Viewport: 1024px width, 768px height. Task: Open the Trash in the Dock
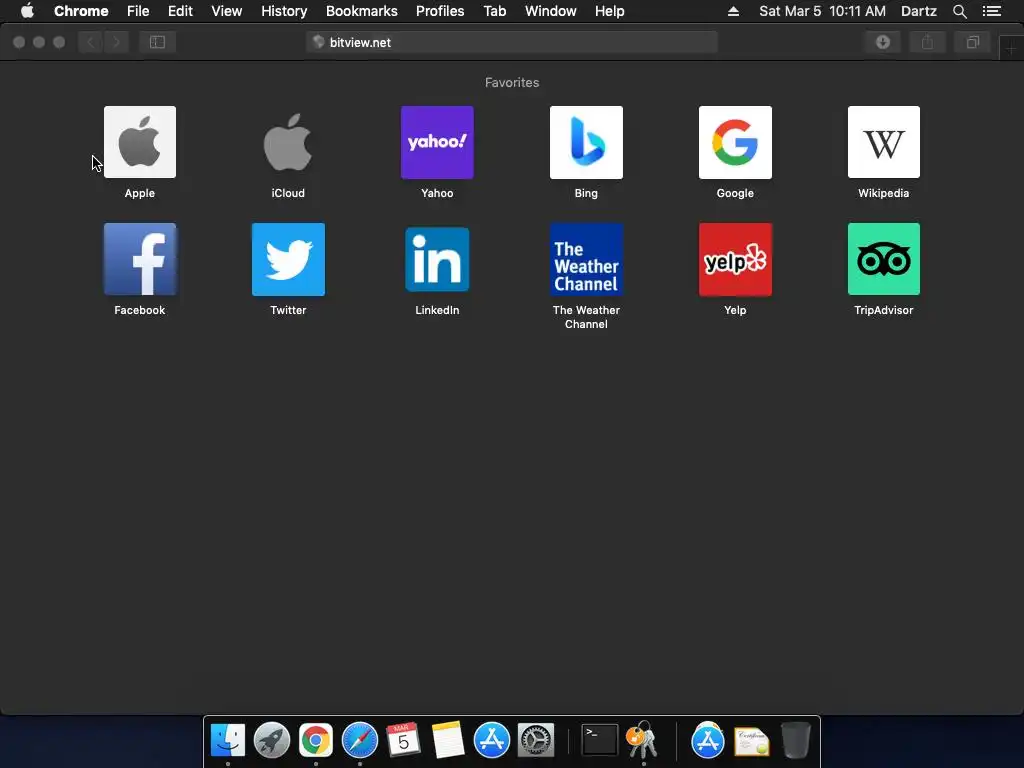pyautogui.click(x=795, y=740)
